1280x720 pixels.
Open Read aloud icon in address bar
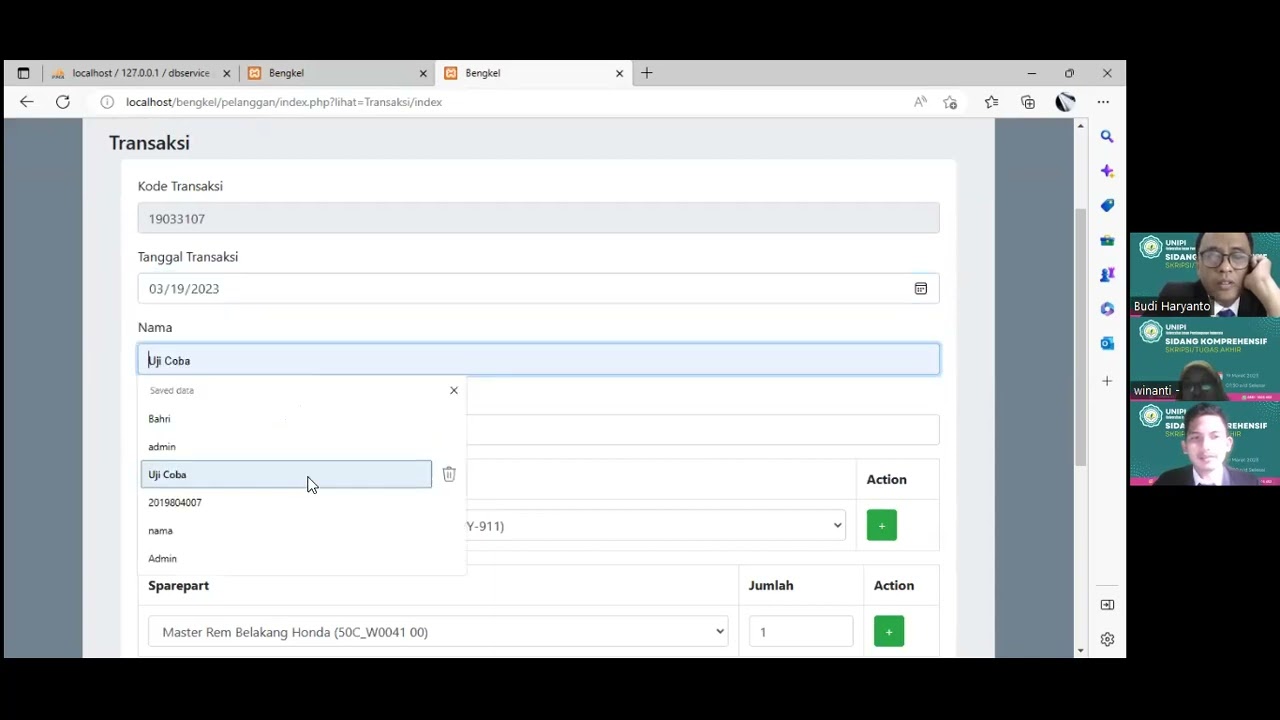[920, 102]
